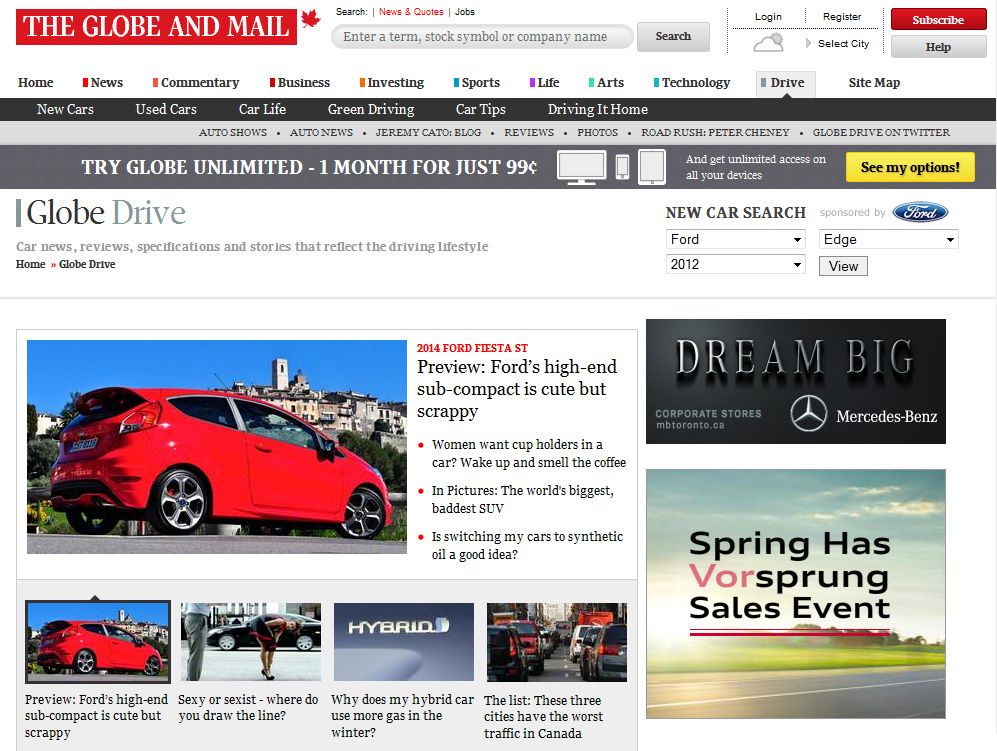Open Road Rush: Peter Cheney link

tap(715, 132)
